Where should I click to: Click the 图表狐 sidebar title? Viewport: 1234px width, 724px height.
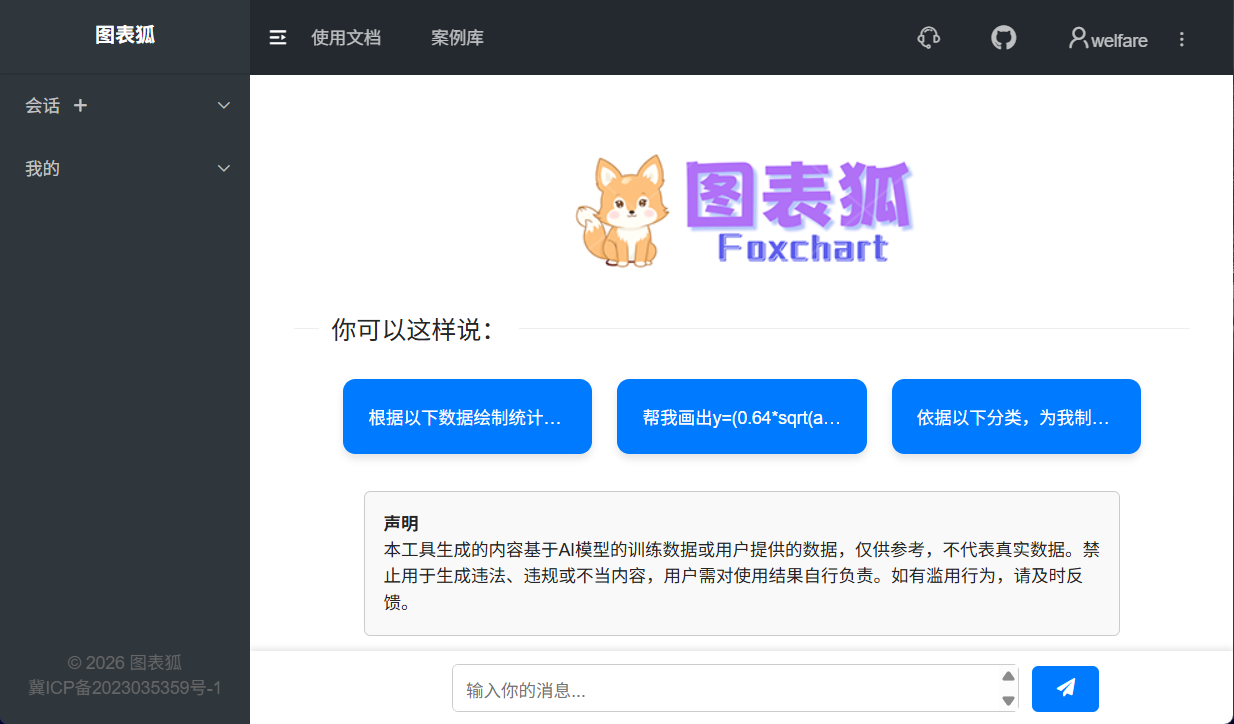click(x=125, y=36)
